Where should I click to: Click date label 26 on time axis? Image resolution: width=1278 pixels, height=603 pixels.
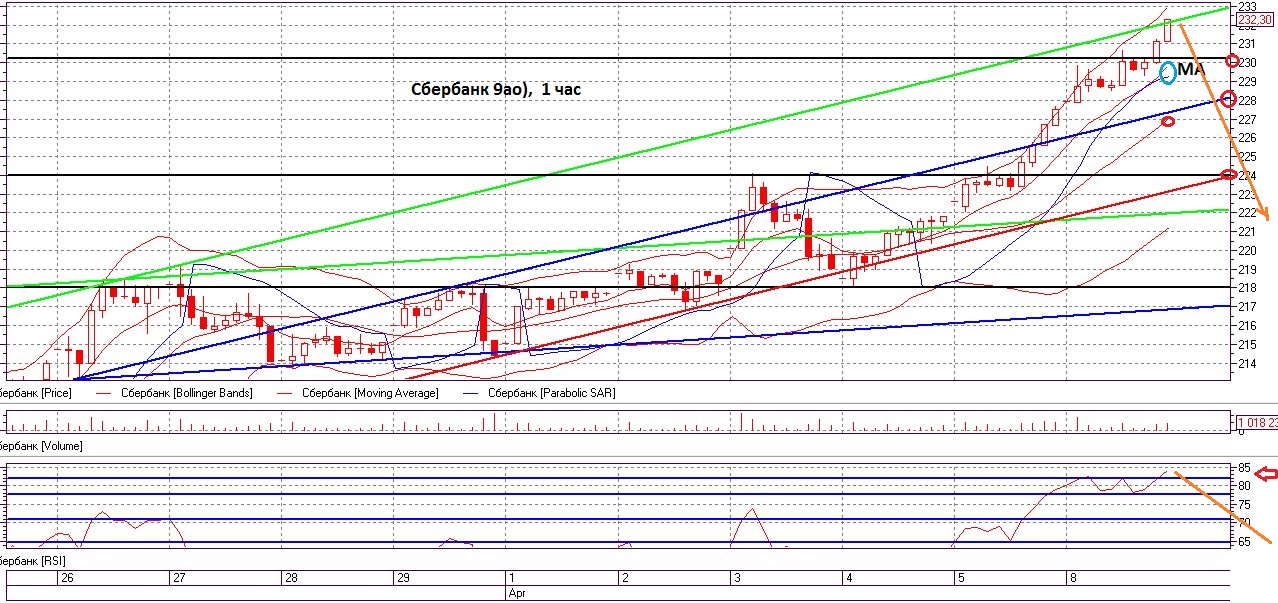[67, 578]
